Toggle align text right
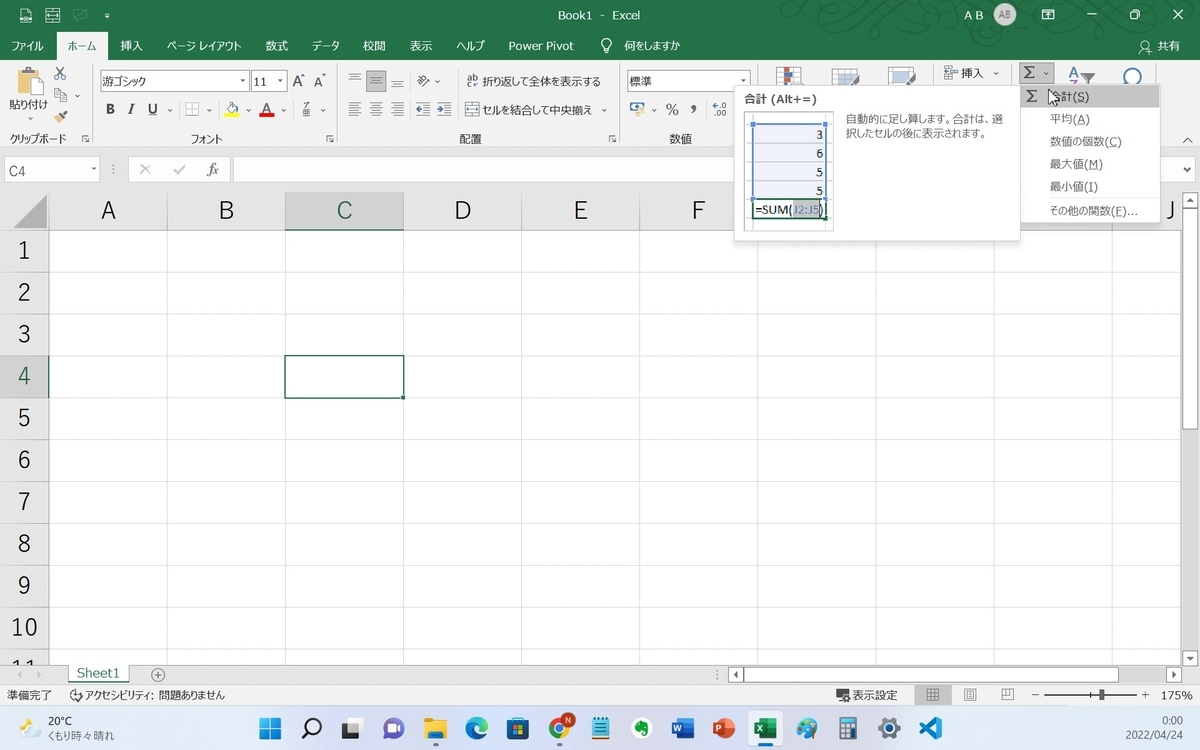Screen dimensions: 1200x750 pyautogui.click(x=397, y=110)
